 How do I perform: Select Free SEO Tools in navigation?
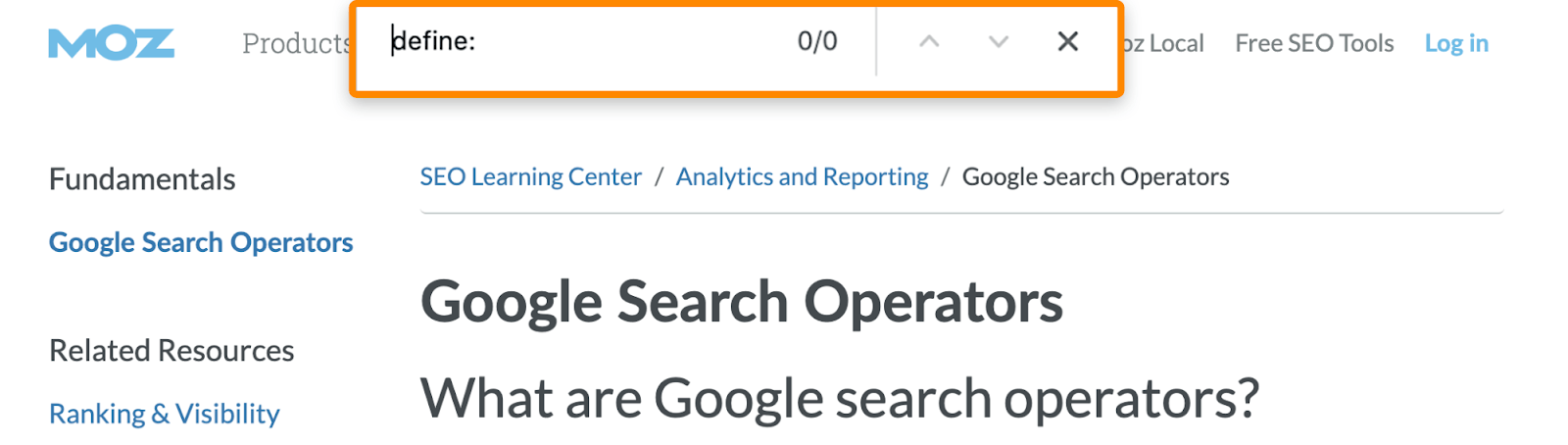pyautogui.click(x=1313, y=43)
